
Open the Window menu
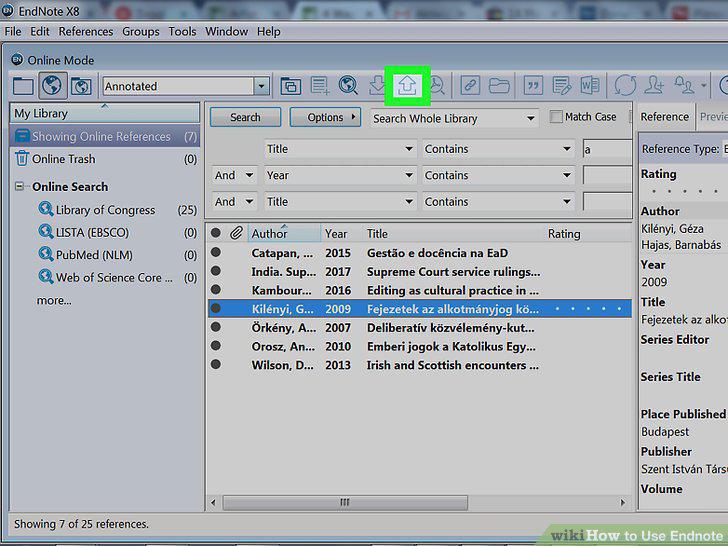(x=227, y=32)
